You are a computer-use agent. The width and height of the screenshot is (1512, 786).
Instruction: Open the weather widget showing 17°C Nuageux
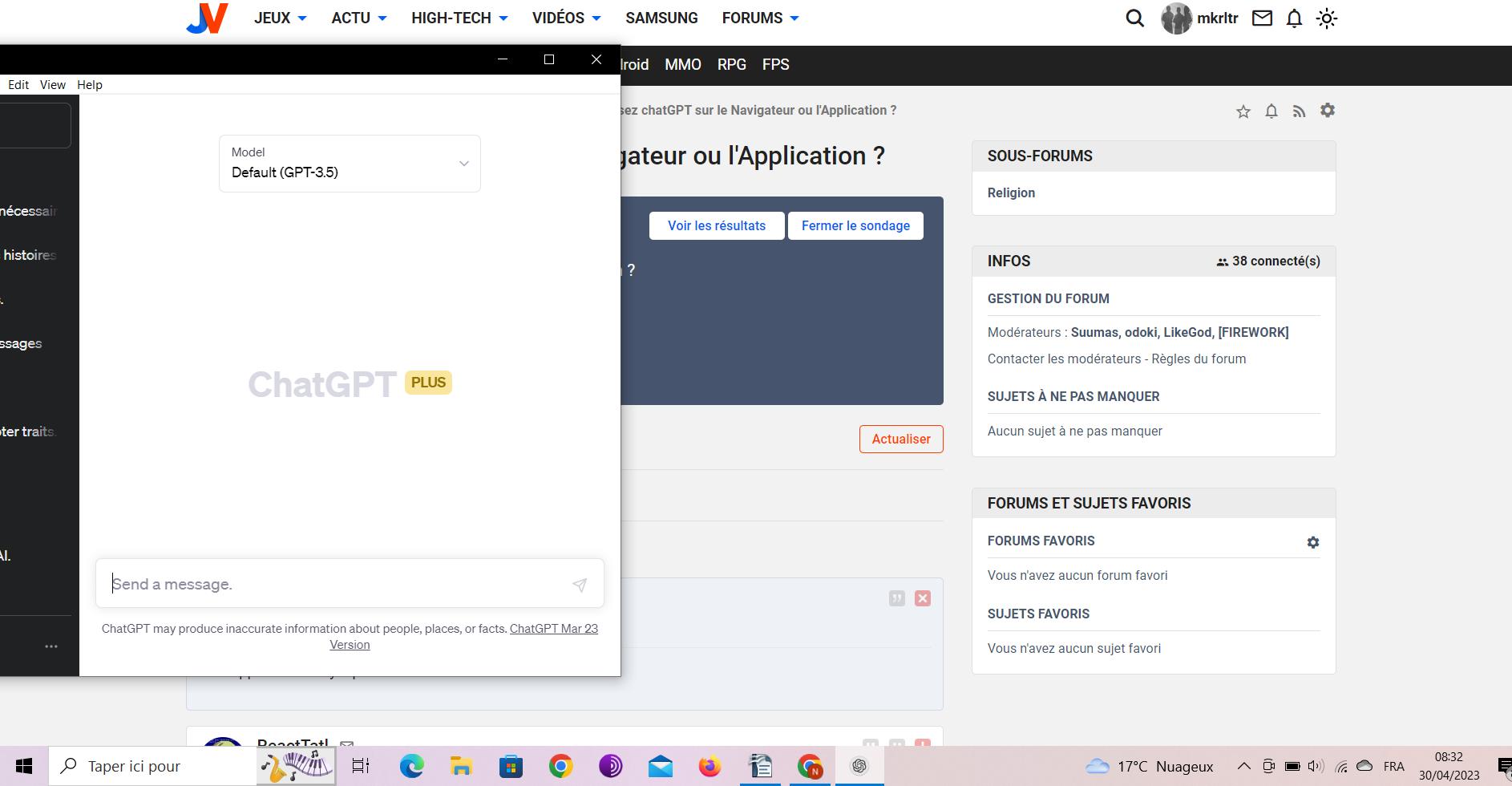[x=1149, y=766]
